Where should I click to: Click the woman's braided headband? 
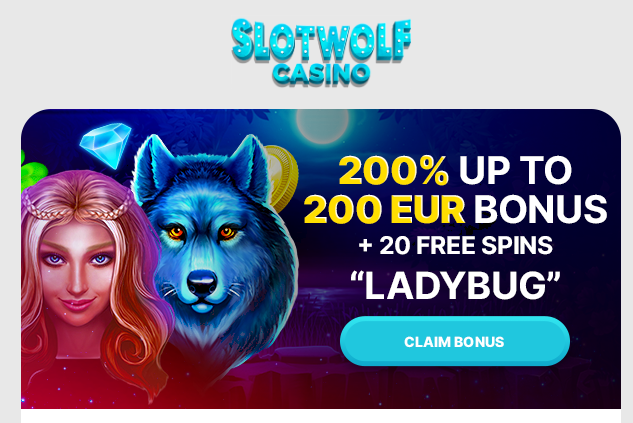77,205
